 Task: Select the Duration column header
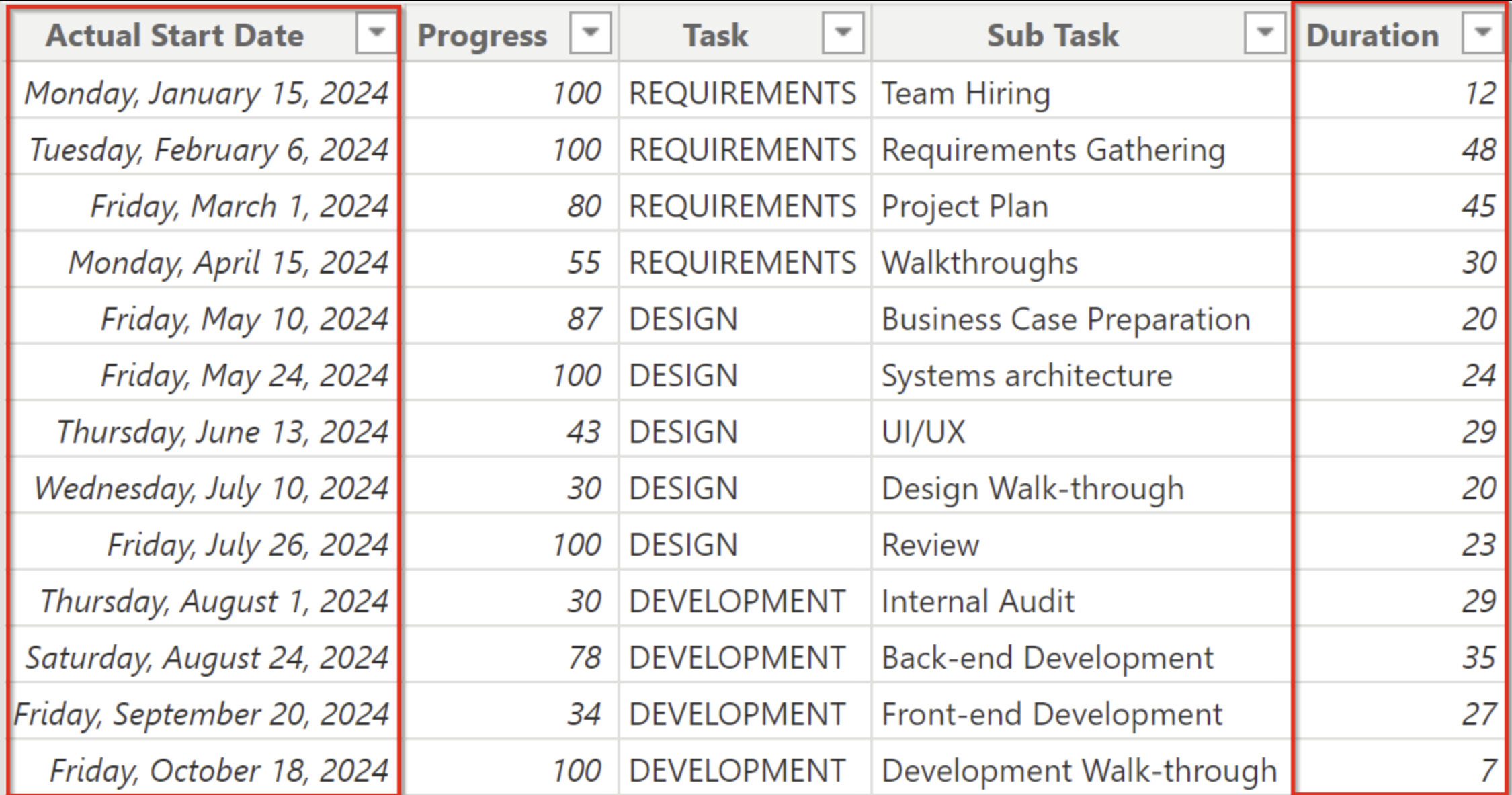pos(1372,35)
